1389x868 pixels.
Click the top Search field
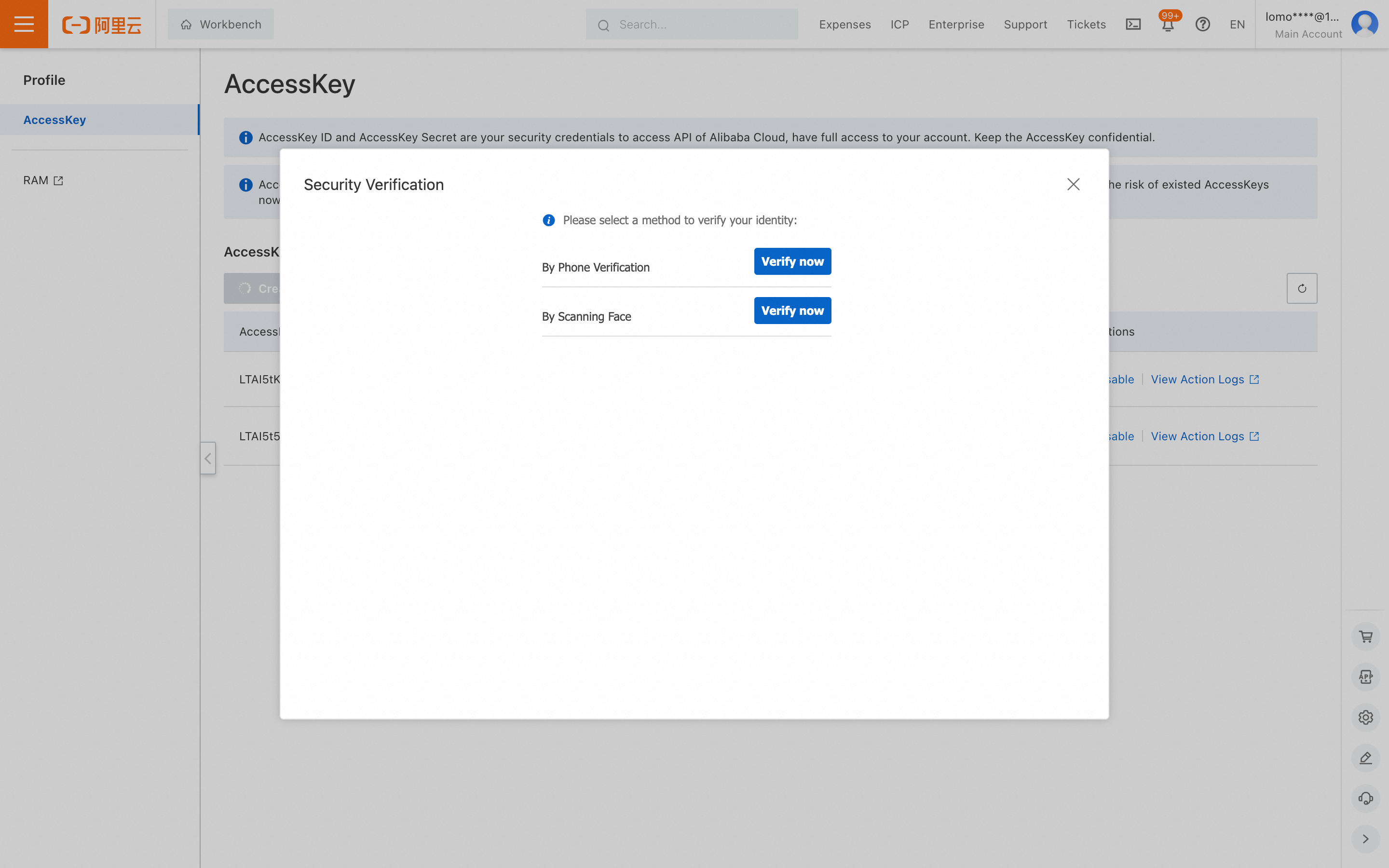(x=700, y=25)
